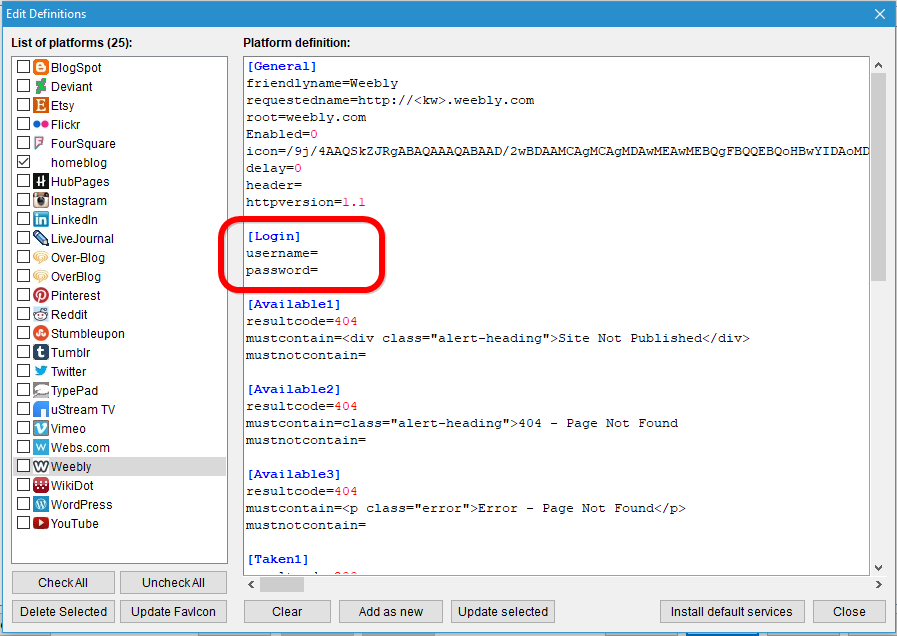Click the vertical scrollbar thumb
This screenshot has height=636, width=897.
(878, 177)
